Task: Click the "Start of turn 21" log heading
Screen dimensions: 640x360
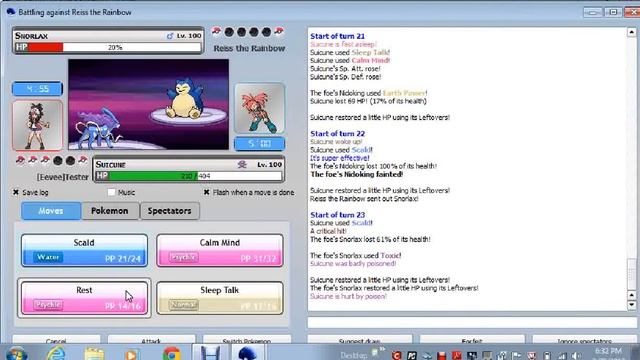Action: (x=338, y=36)
